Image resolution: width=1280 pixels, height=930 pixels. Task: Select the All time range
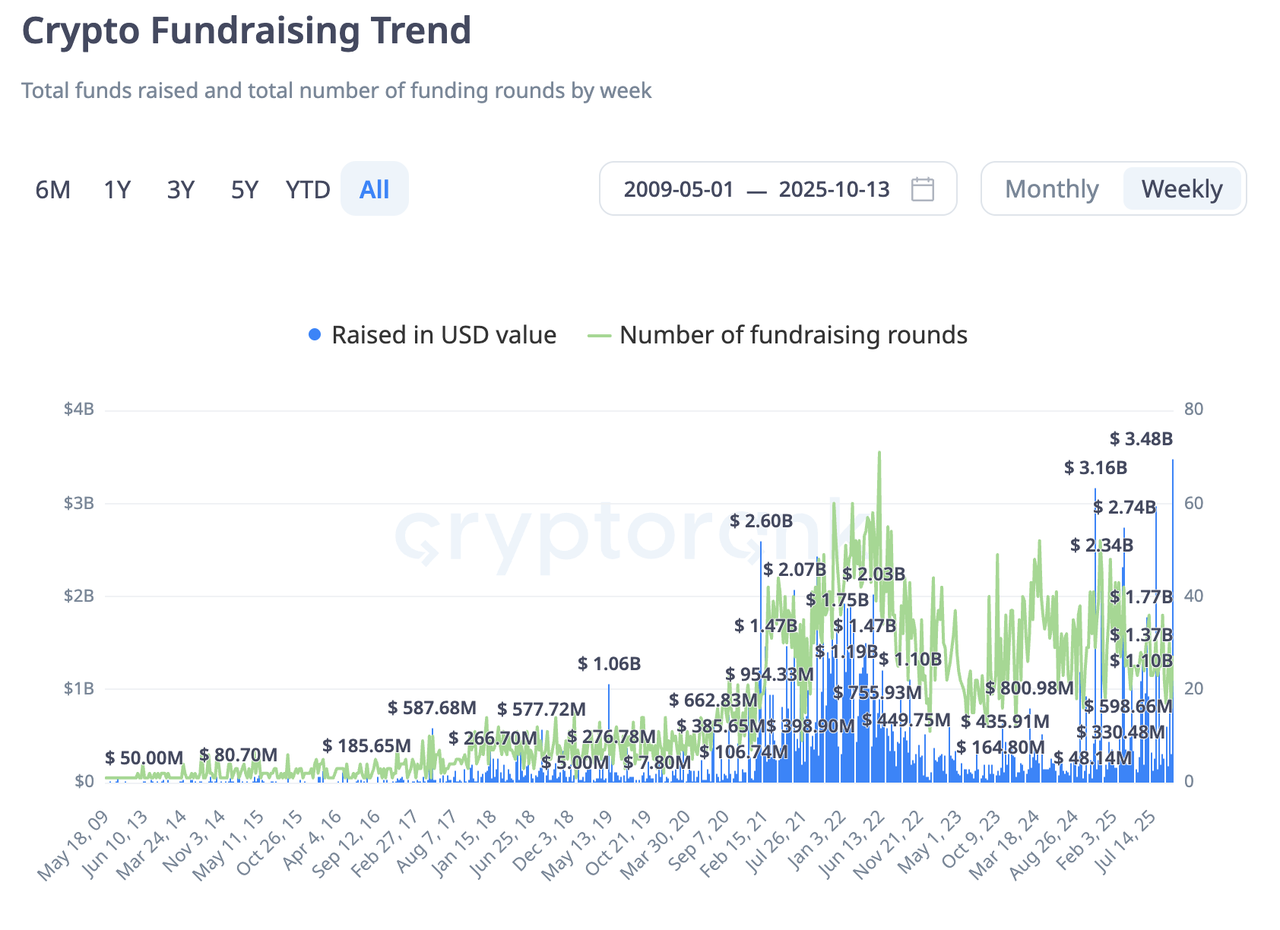(374, 189)
